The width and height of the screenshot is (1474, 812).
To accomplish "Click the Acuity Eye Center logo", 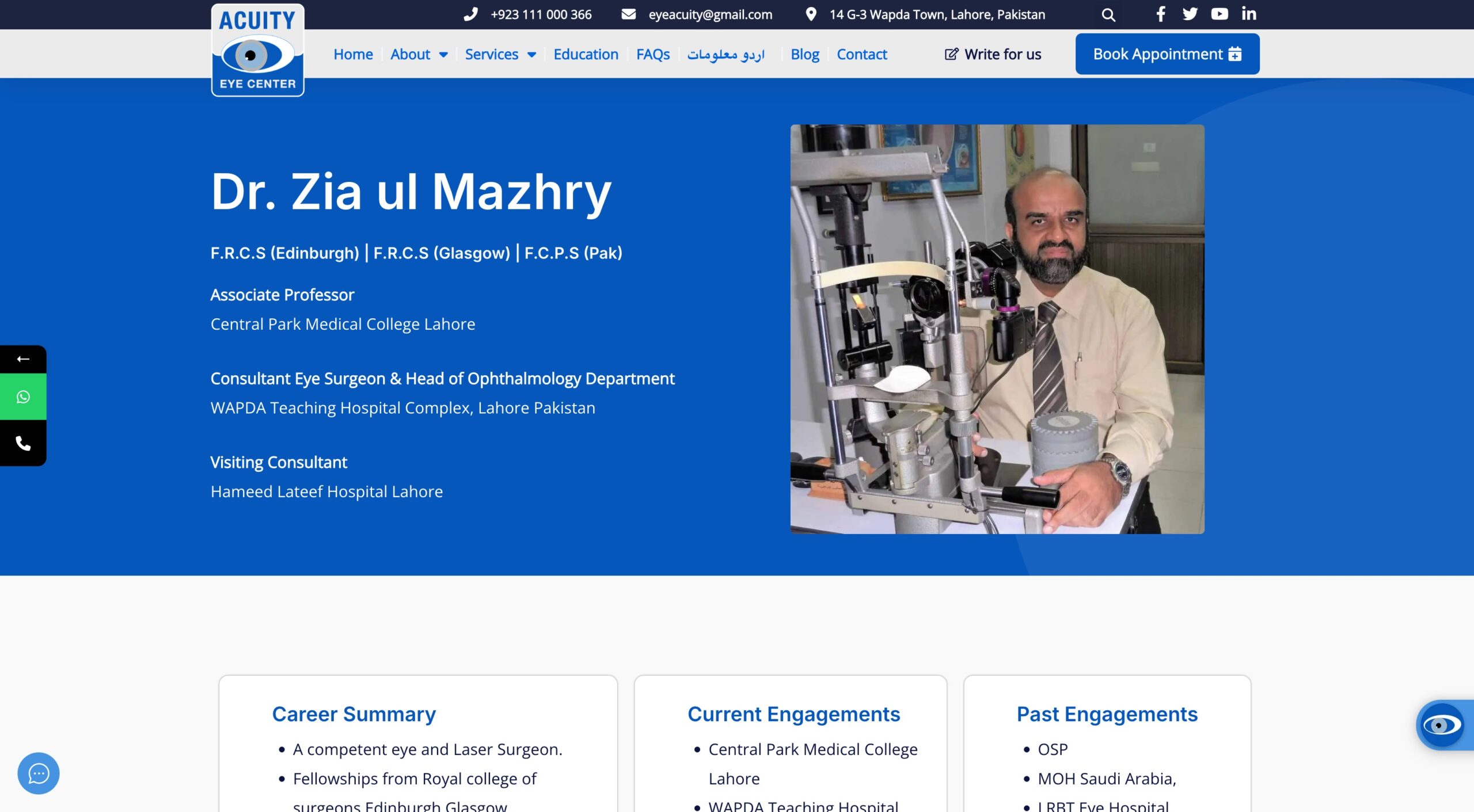I will (257, 50).
